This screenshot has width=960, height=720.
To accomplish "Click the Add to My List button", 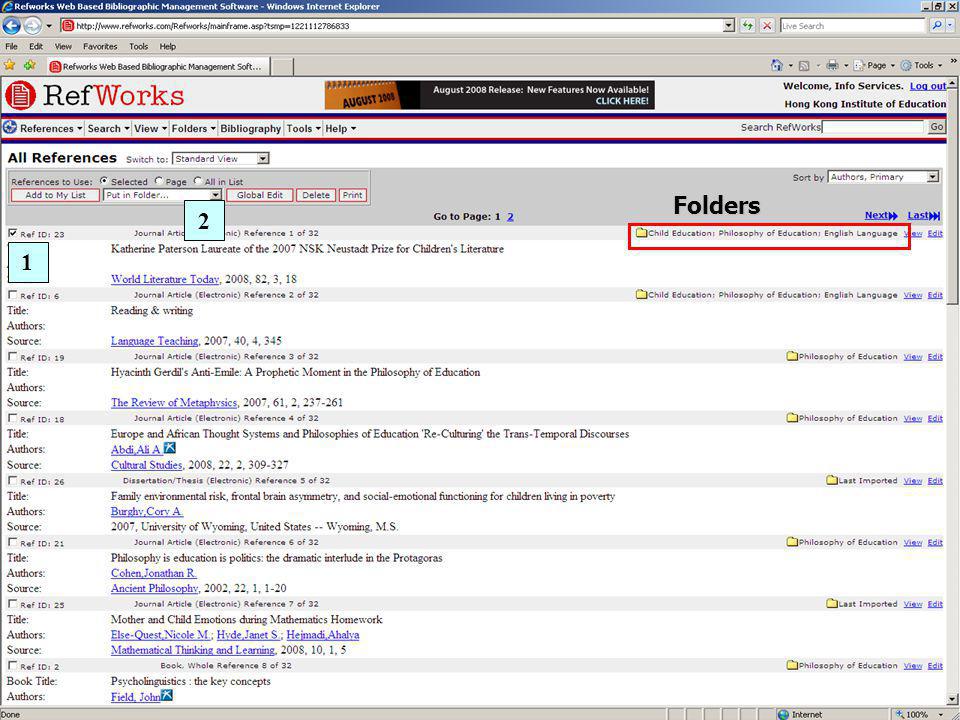I will coord(56,195).
